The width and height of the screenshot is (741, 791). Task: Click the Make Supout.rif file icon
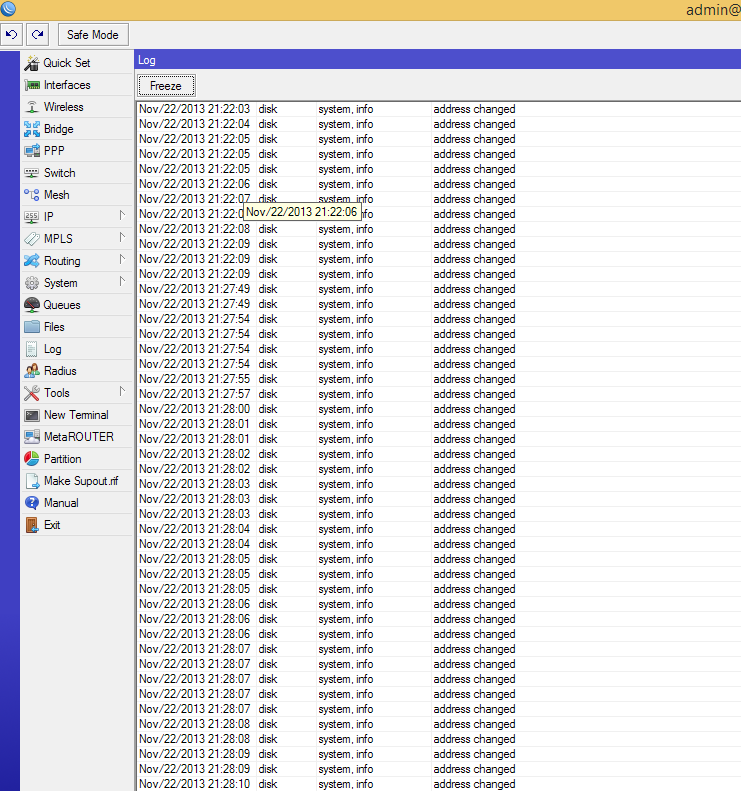pos(32,481)
